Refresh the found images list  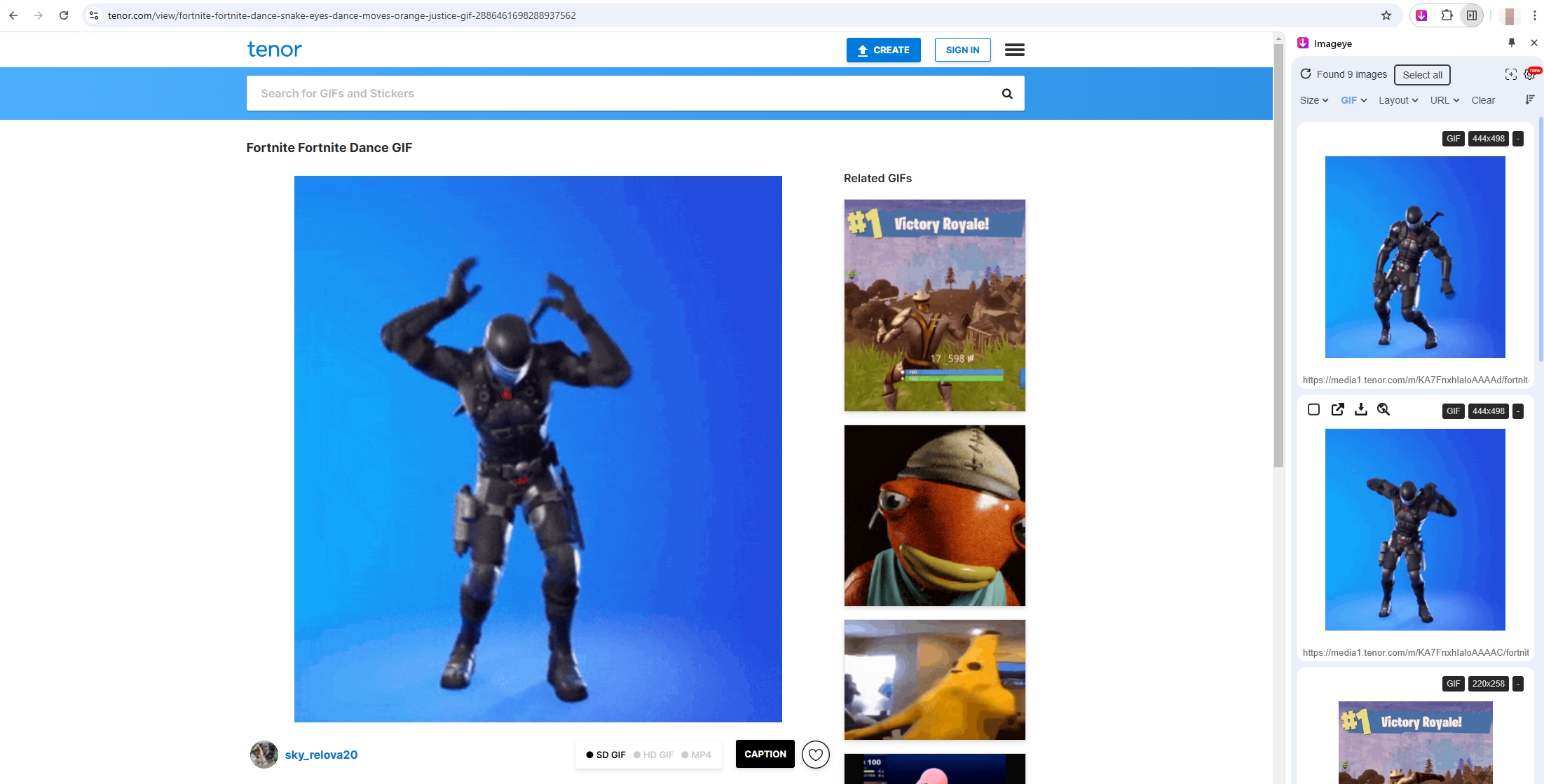pos(1306,74)
